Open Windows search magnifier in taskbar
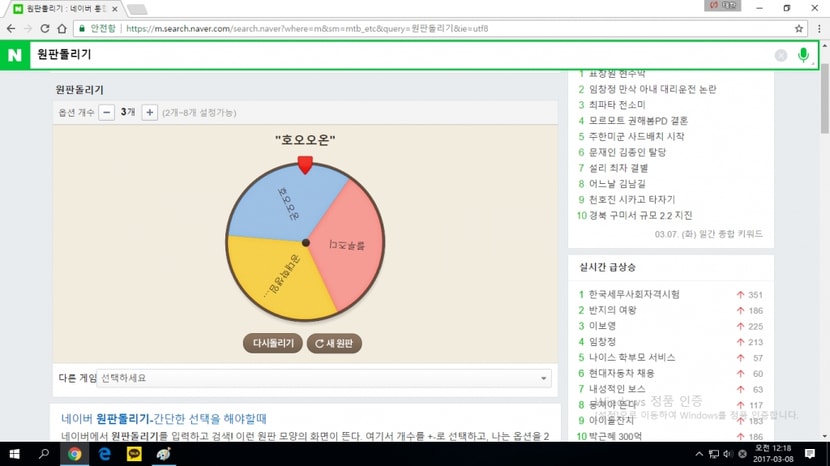The image size is (830, 466). (x=44, y=454)
